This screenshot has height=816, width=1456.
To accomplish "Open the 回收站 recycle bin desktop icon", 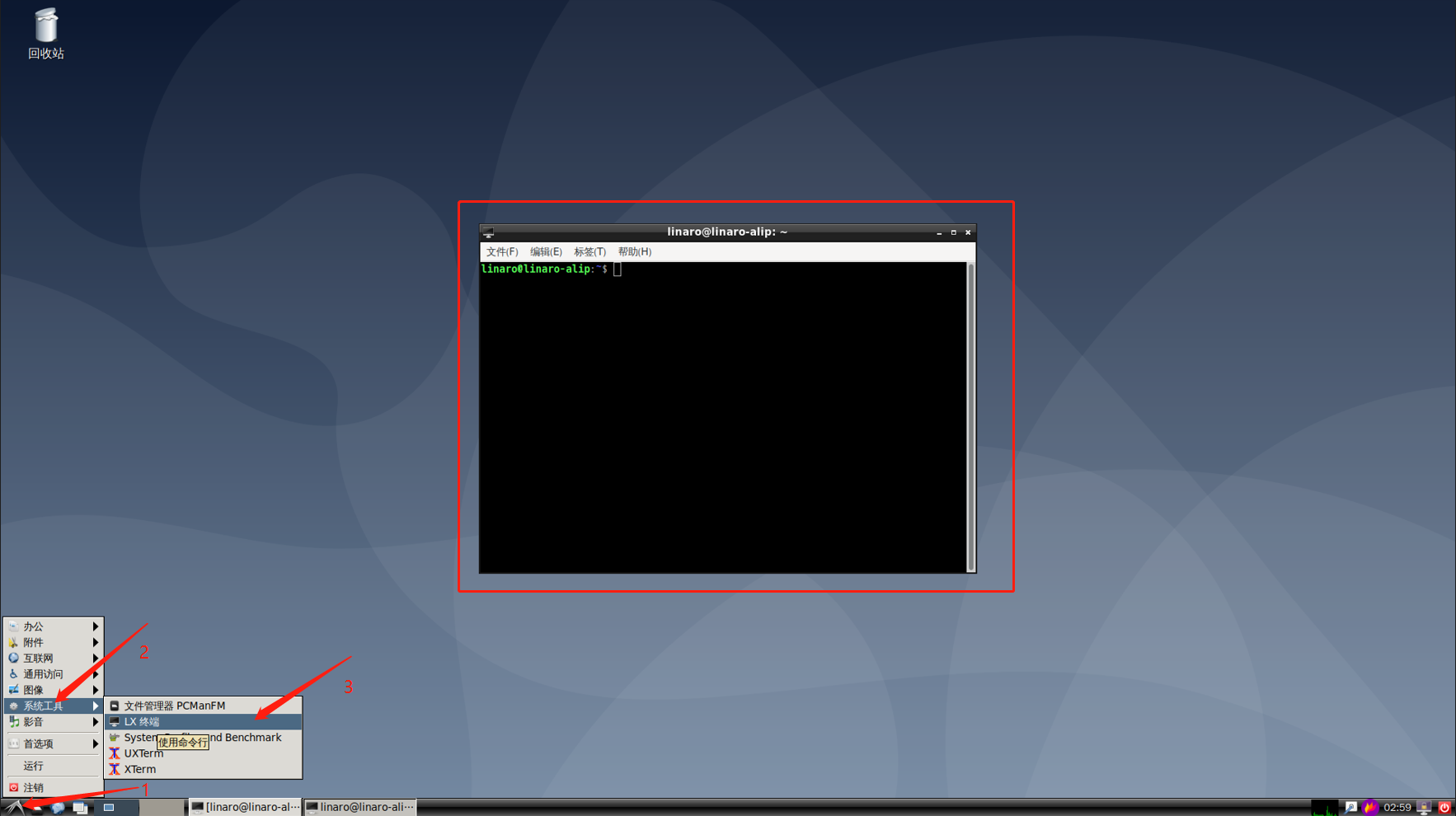I will [46, 34].
